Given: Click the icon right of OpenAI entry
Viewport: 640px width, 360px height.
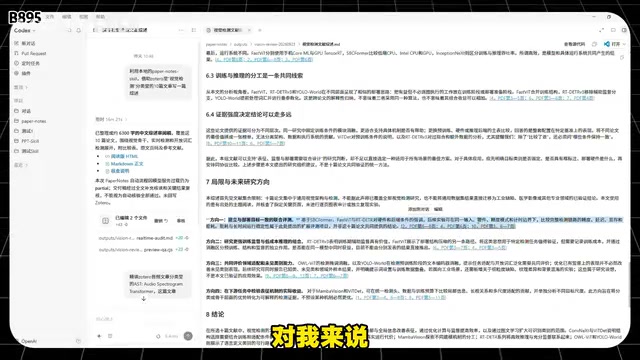Looking at the screenshot, I should (78, 341).
